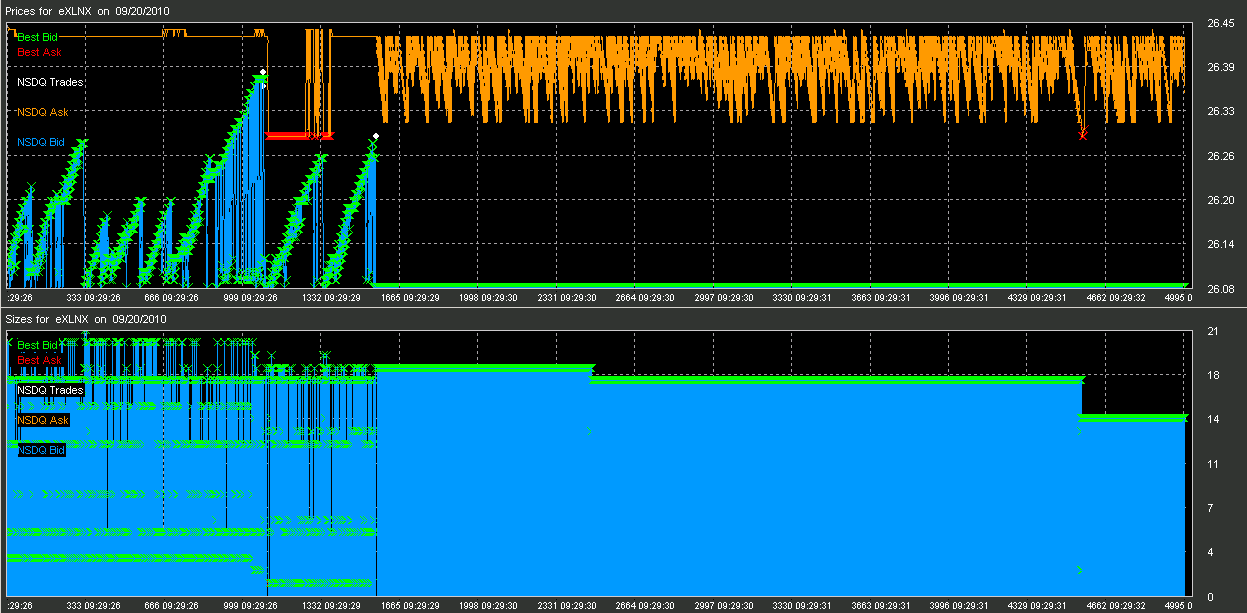The width and height of the screenshot is (1247, 613).
Task: Select NSDQ Ask legend in Prices chart
Action: 43,112
